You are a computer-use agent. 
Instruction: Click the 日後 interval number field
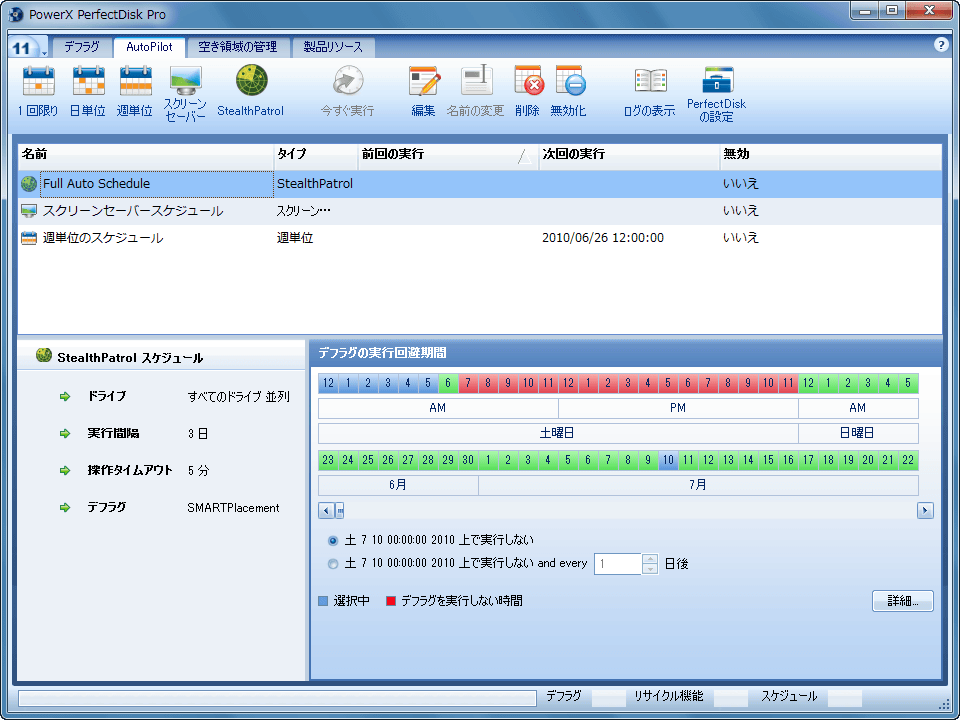(x=618, y=564)
